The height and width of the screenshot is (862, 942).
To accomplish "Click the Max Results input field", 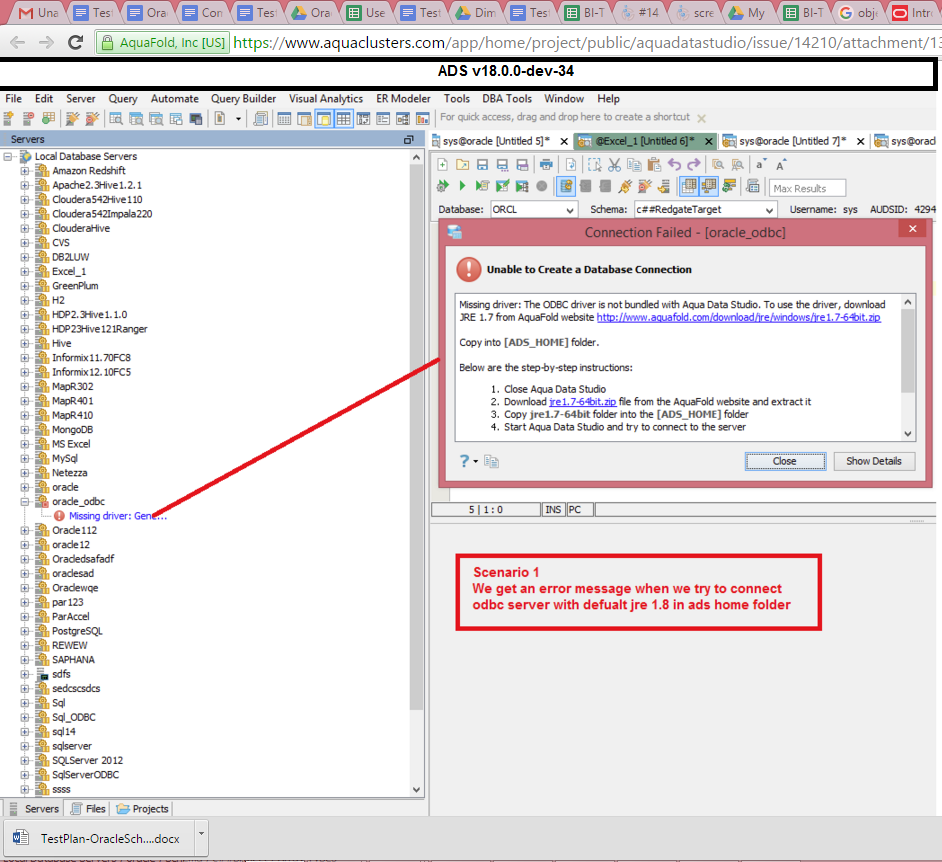I will [x=807, y=188].
